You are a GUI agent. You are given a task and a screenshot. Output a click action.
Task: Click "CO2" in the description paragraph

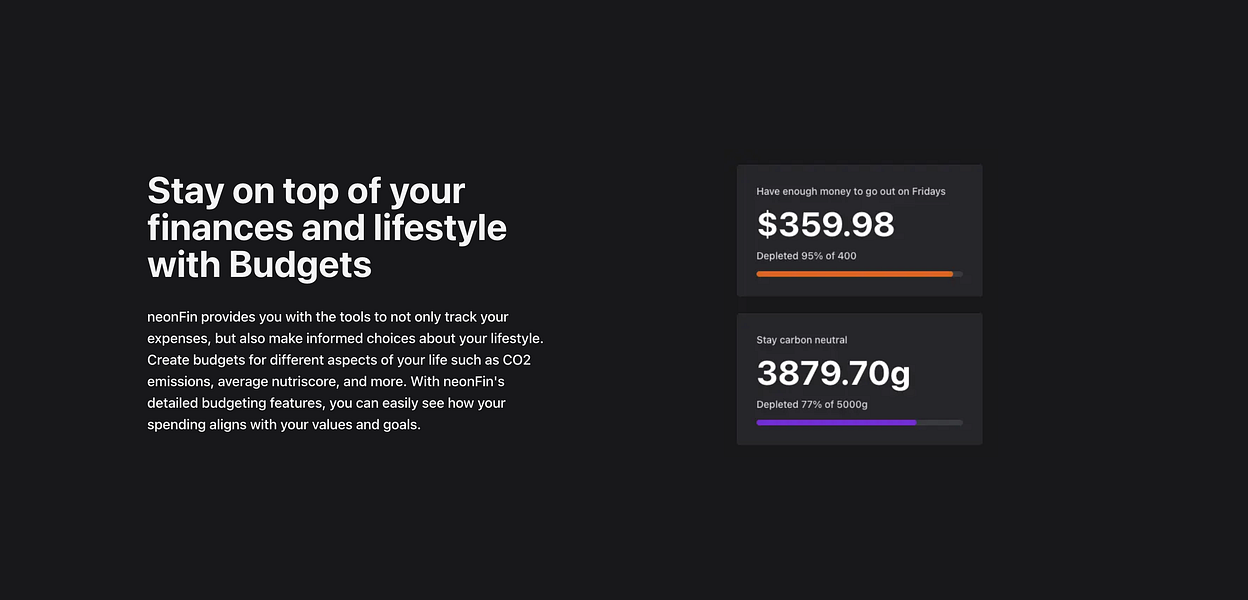(x=514, y=360)
